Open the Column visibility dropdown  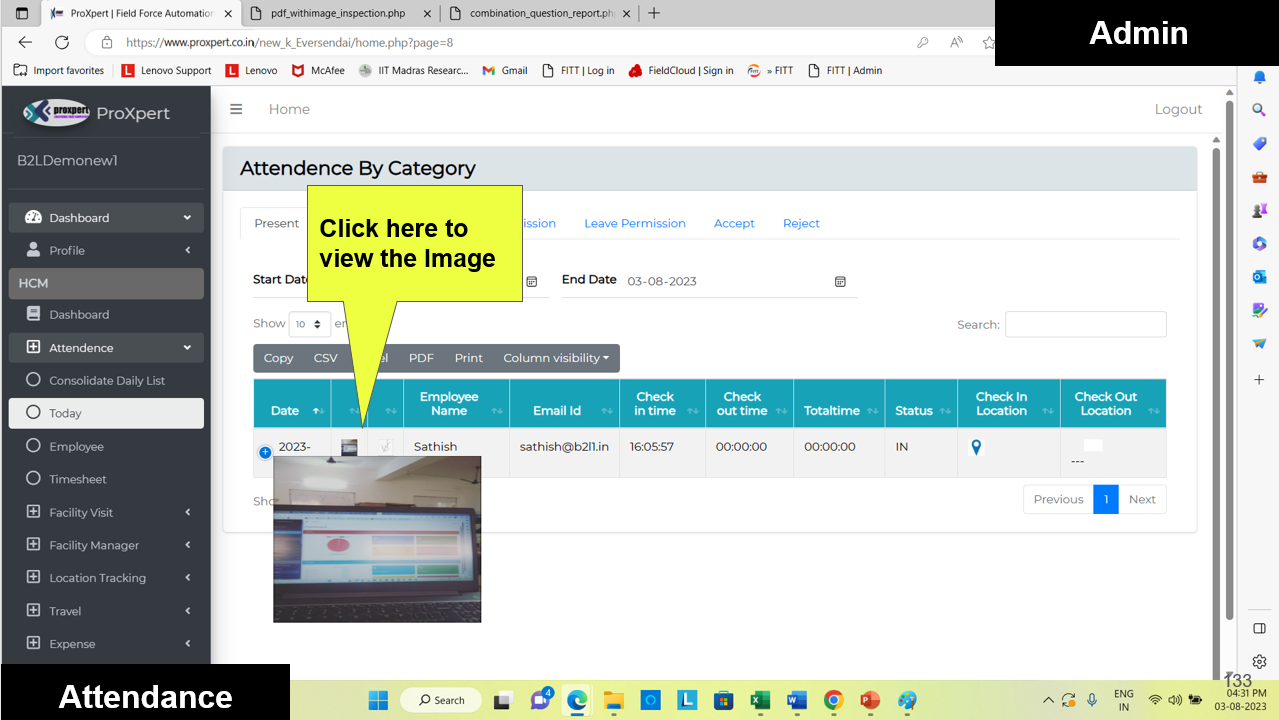pos(555,358)
